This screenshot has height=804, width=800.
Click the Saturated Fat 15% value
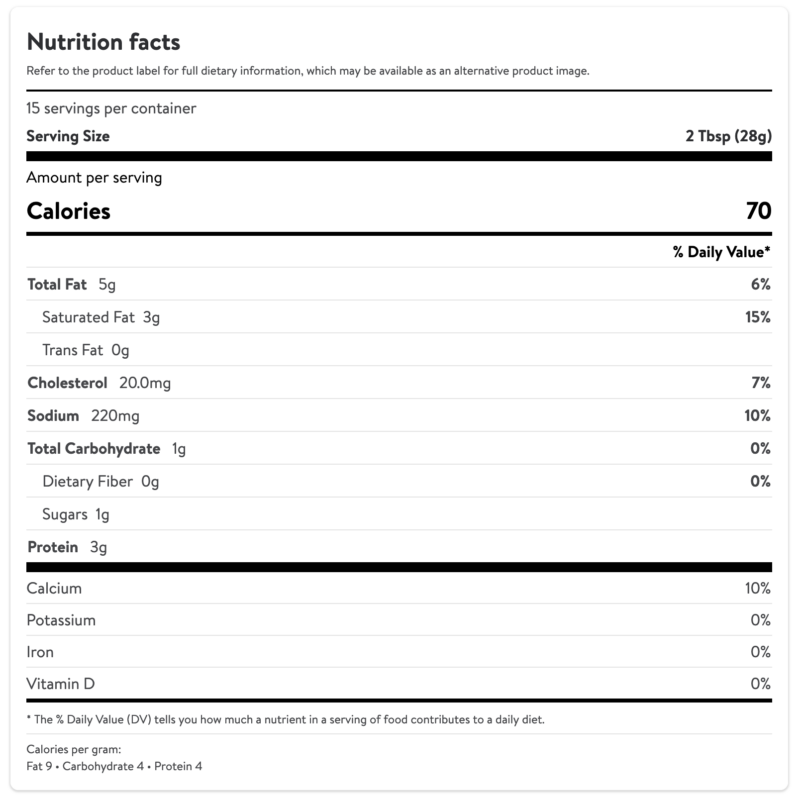[x=757, y=317]
